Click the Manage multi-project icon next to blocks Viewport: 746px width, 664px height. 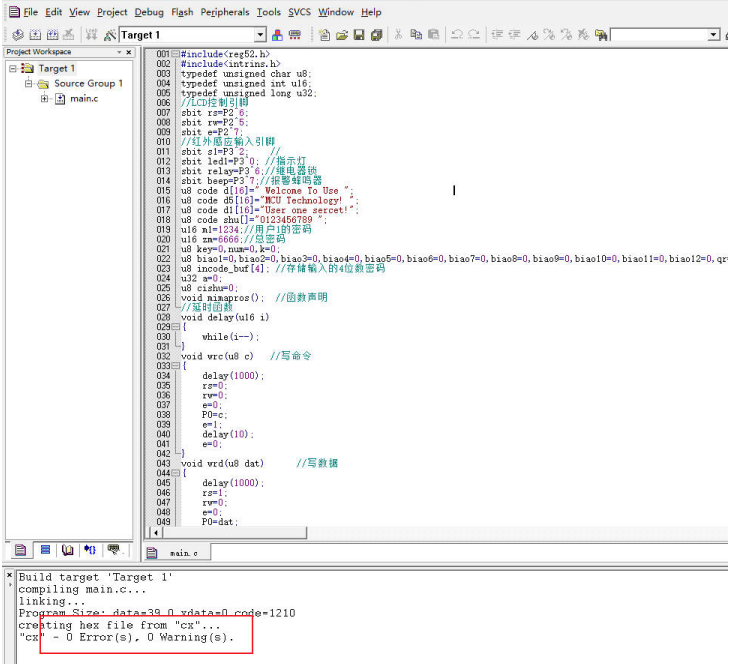pyautogui.click(x=295, y=35)
